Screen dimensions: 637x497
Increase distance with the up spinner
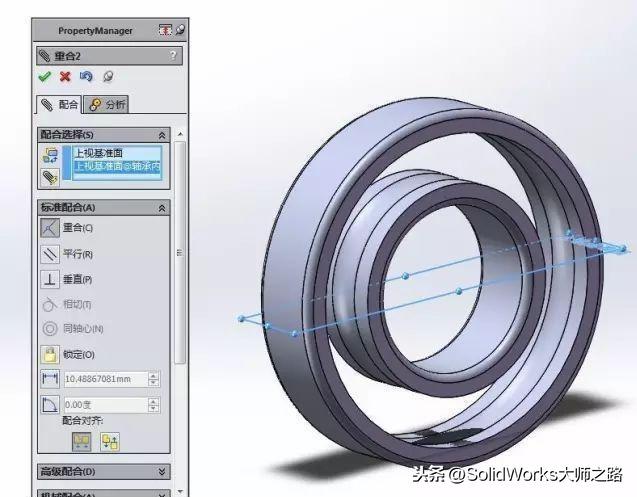pyautogui.click(x=153, y=375)
